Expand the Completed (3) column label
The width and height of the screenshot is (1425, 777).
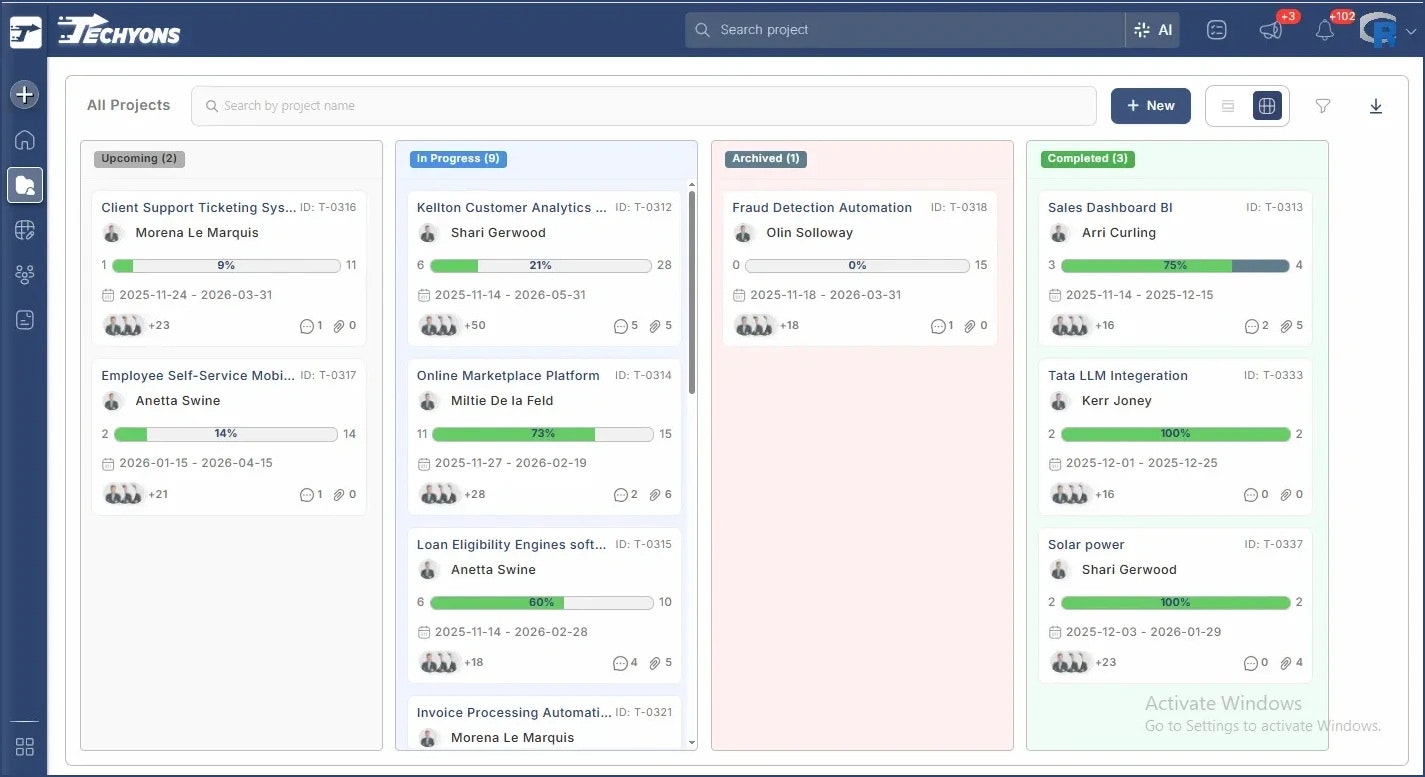[x=1087, y=158]
